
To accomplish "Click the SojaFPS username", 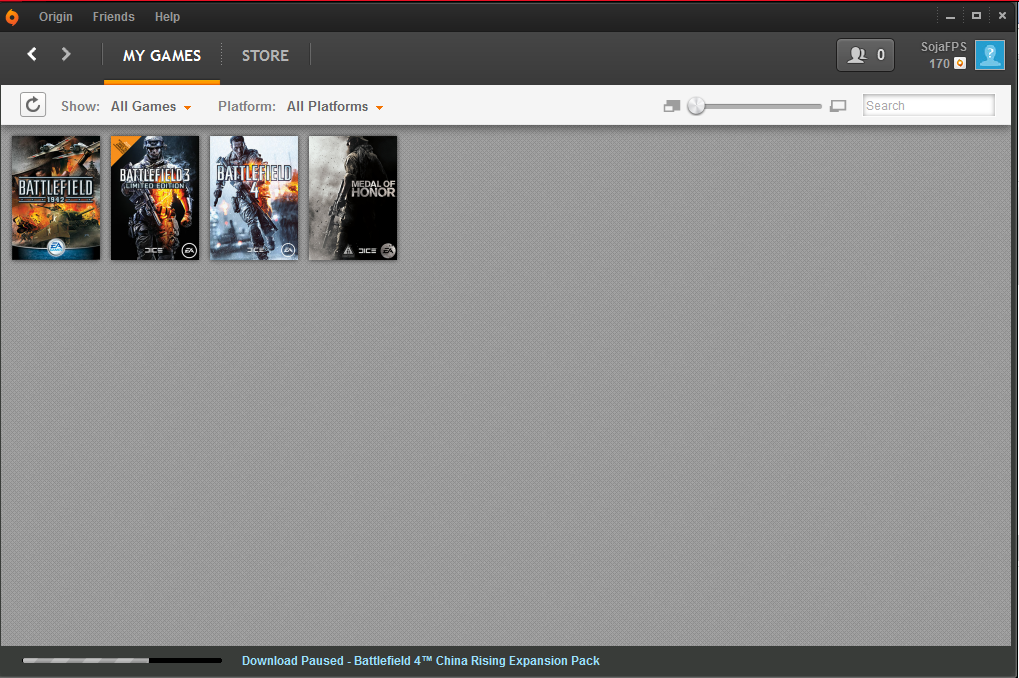I will [x=943, y=47].
